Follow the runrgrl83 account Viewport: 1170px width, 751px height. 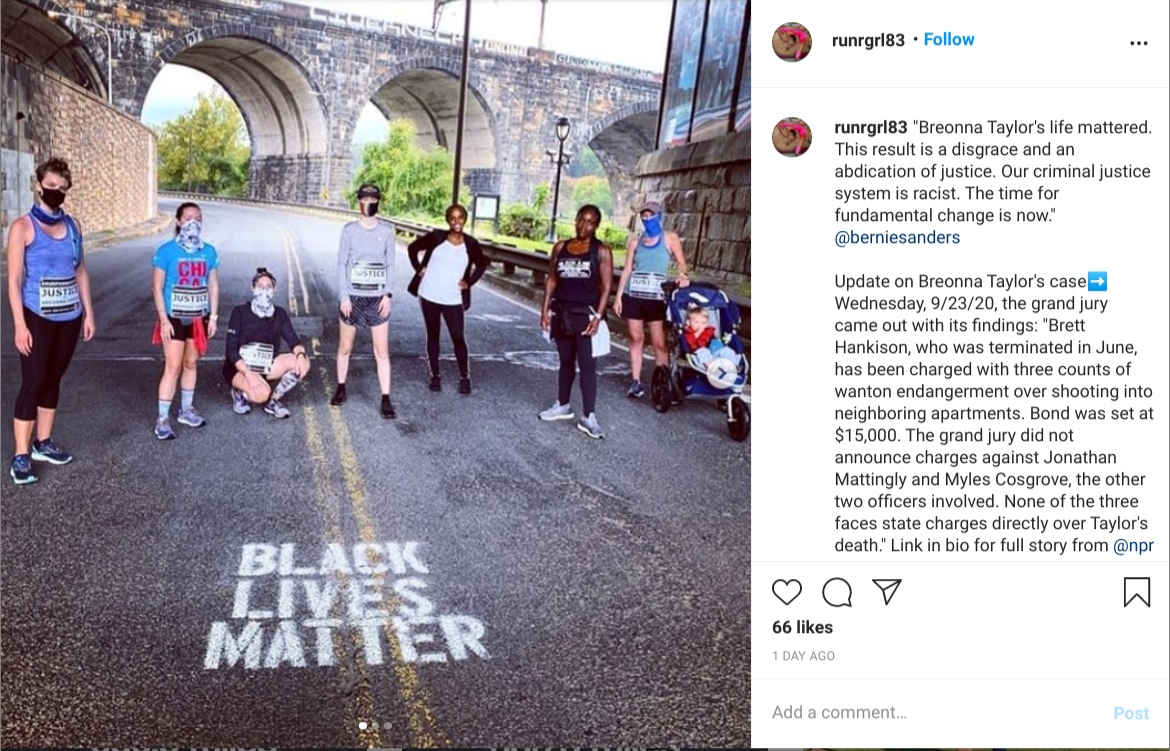(x=948, y=40)
